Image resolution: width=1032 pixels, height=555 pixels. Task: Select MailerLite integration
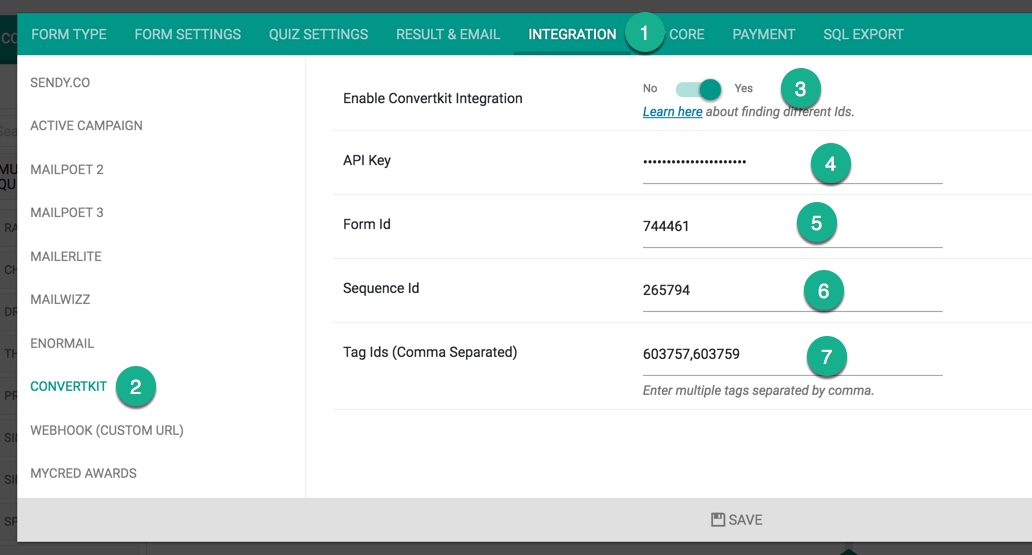pyautogui.click(x=66, y=256)
